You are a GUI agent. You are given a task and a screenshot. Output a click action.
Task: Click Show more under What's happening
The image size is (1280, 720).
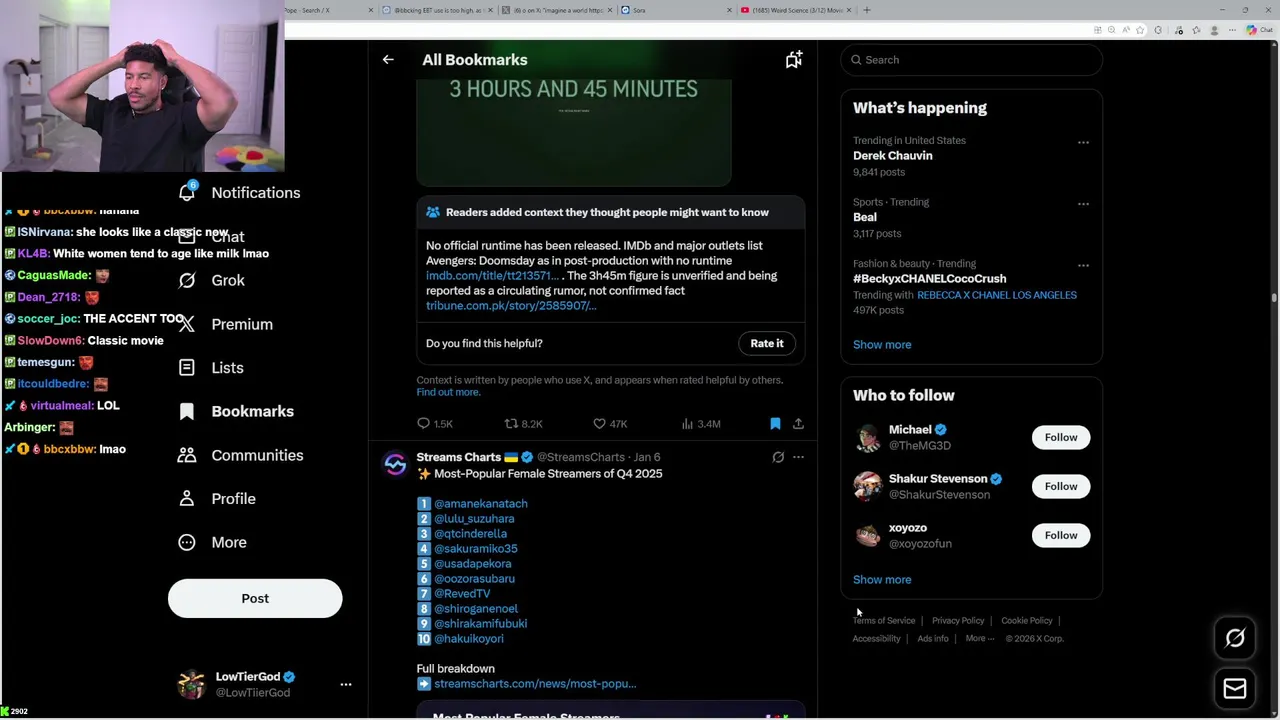click(882, 345)
